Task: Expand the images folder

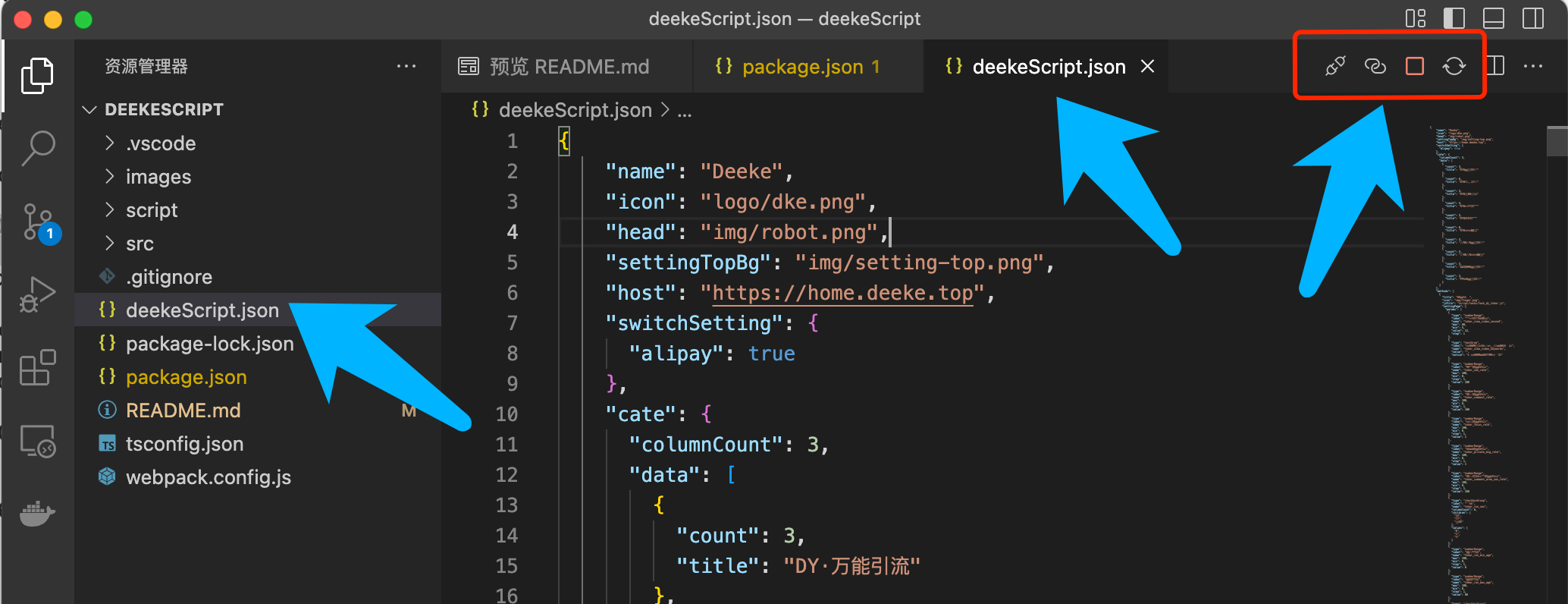Action: pos(158,177)
